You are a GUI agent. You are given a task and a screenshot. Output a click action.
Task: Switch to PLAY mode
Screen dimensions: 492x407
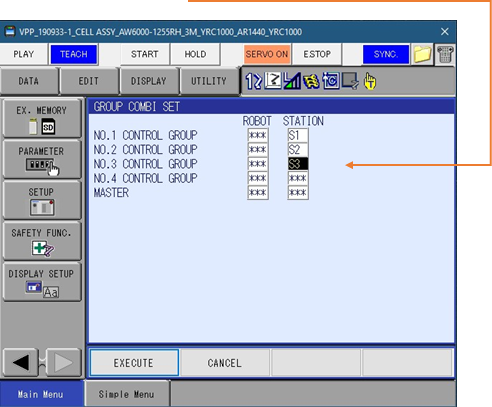(x=24, y=54)
